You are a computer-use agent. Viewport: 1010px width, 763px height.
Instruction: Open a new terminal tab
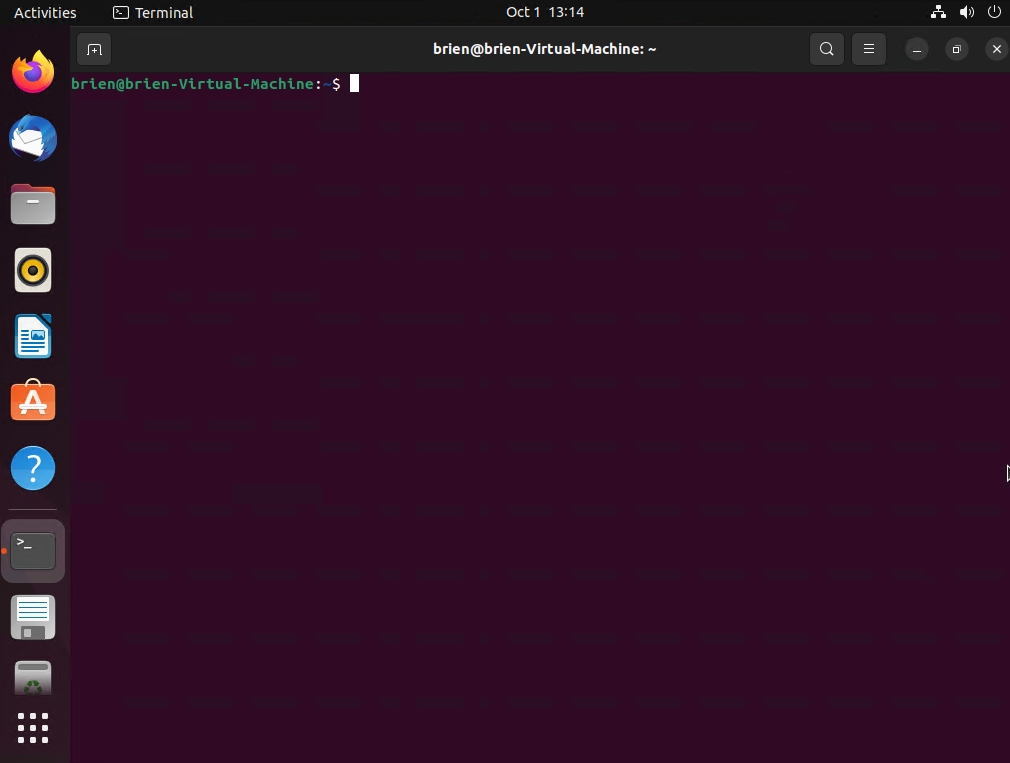pyautogui.click(x=94, y=48)
